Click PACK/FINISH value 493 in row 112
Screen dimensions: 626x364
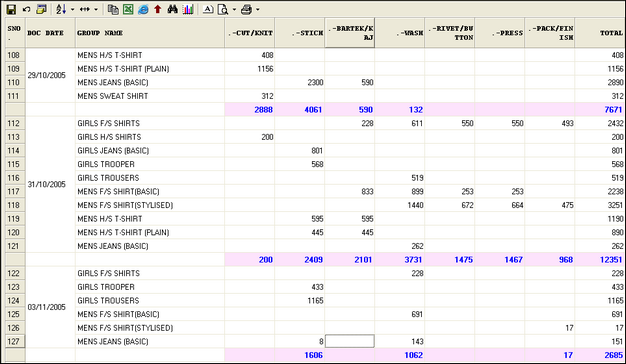click(567, 123)
